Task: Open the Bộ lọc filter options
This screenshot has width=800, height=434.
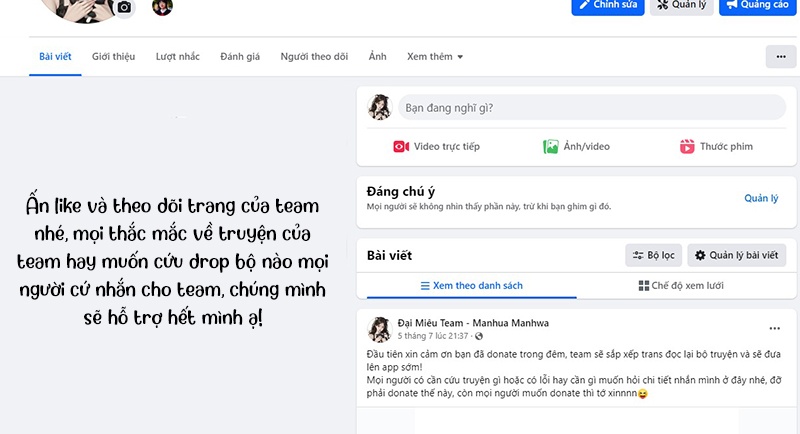Action: 653,255
